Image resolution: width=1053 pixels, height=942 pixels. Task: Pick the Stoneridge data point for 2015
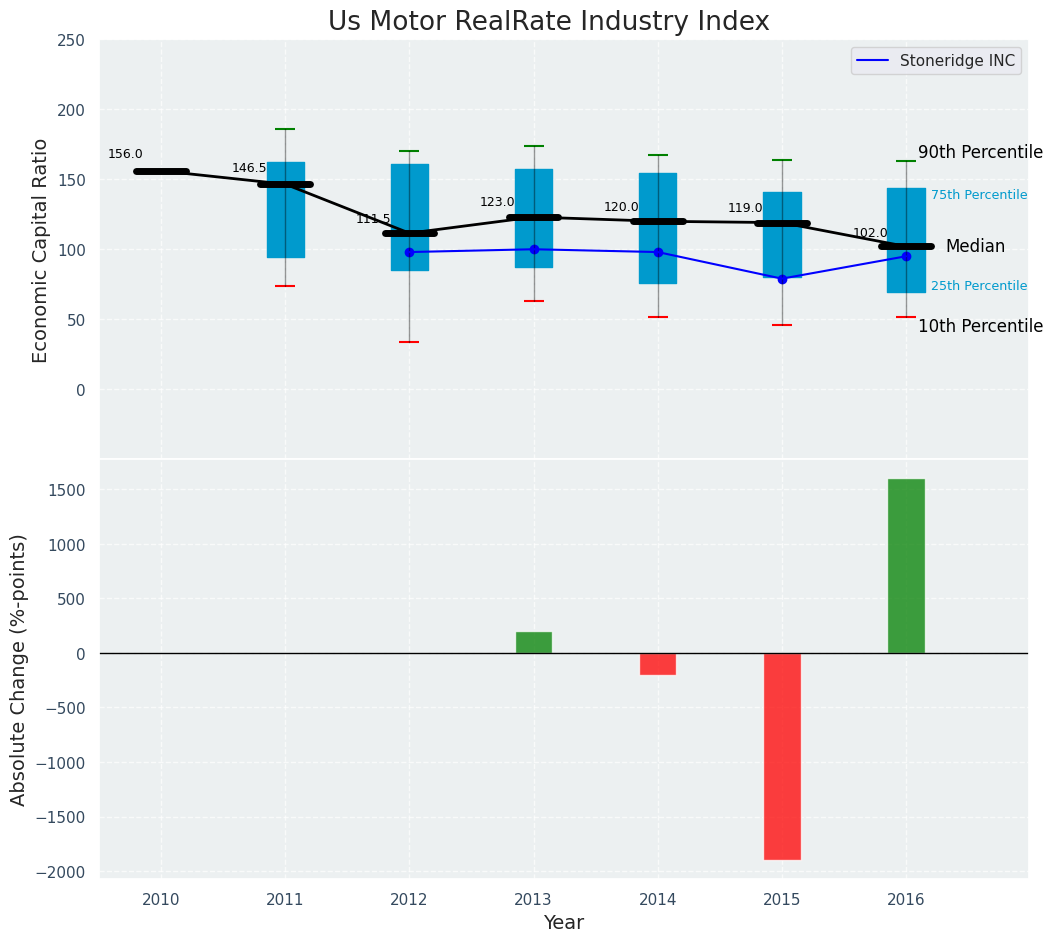coord(782,279)
